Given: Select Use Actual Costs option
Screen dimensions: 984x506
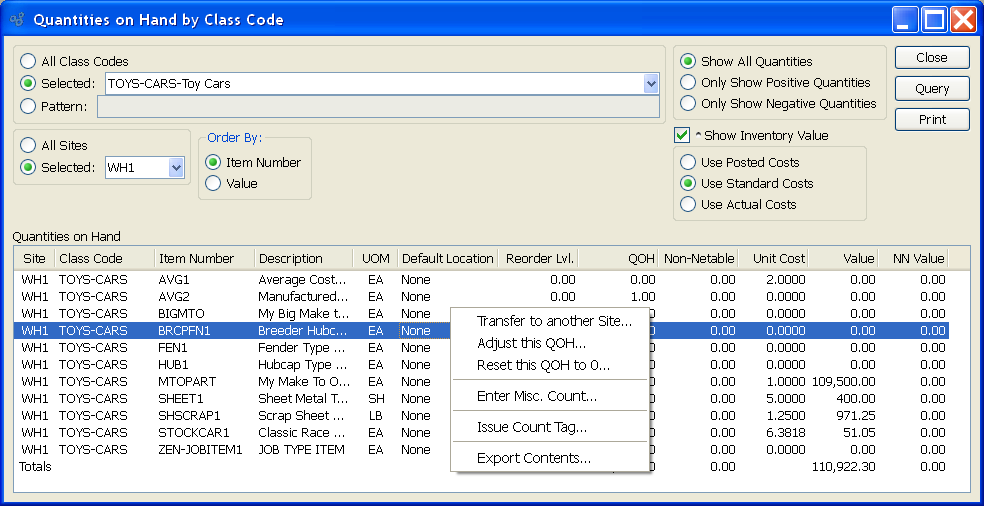Looking at the screenshot, I should (688, 204).
